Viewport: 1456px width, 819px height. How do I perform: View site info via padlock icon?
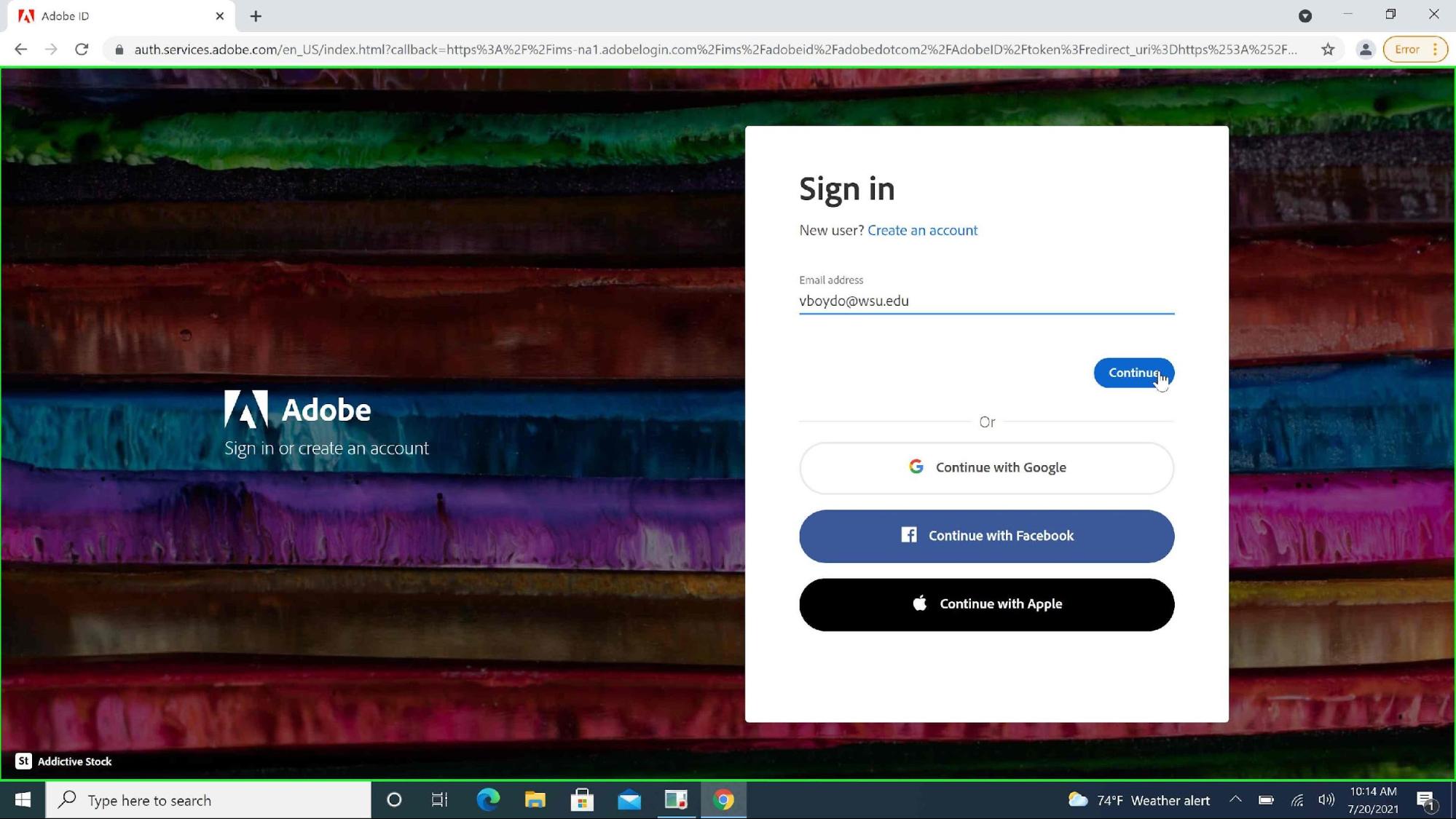click(x=119, y=50)
